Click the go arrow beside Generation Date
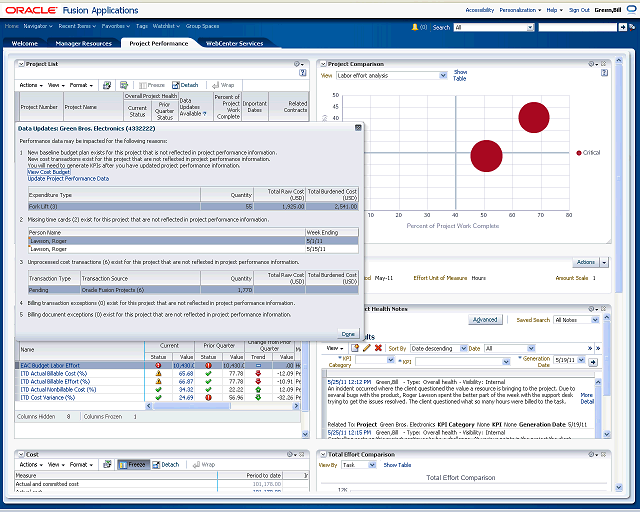The image size is (640, 512). click(x=592, y=361)
